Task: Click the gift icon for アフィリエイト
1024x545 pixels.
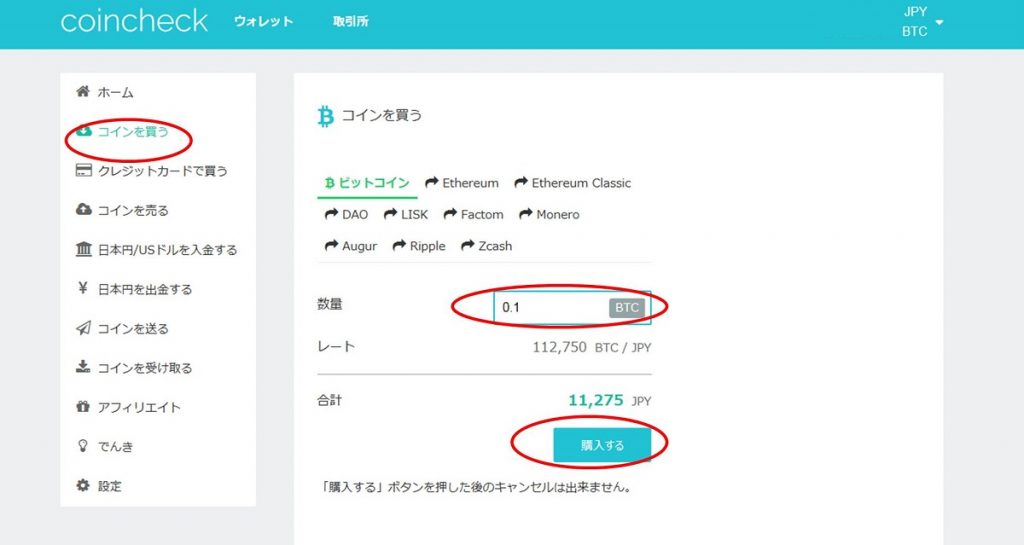Action: click(x=83, y=406)
